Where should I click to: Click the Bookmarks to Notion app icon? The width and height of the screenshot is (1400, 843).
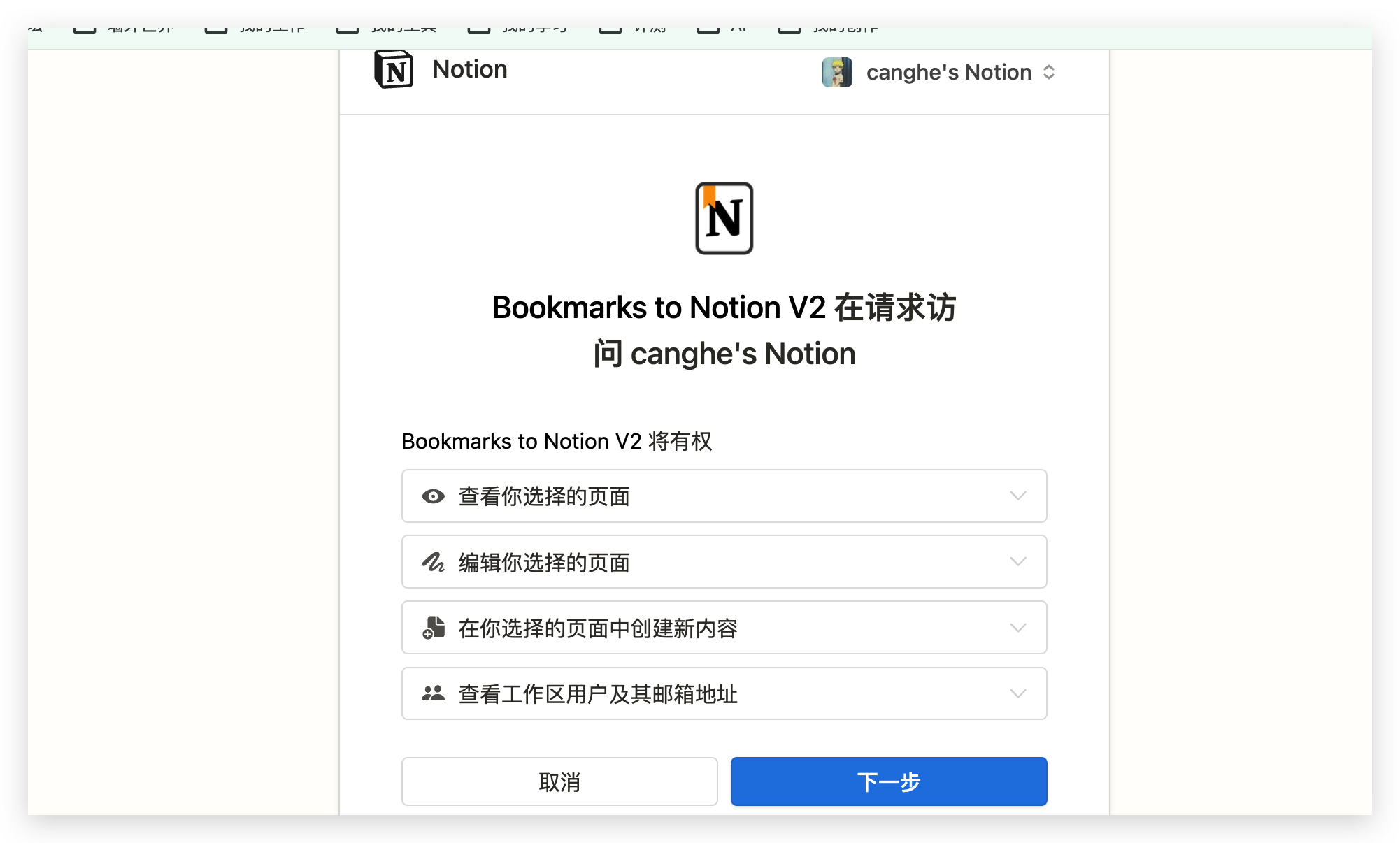[724, 218]
